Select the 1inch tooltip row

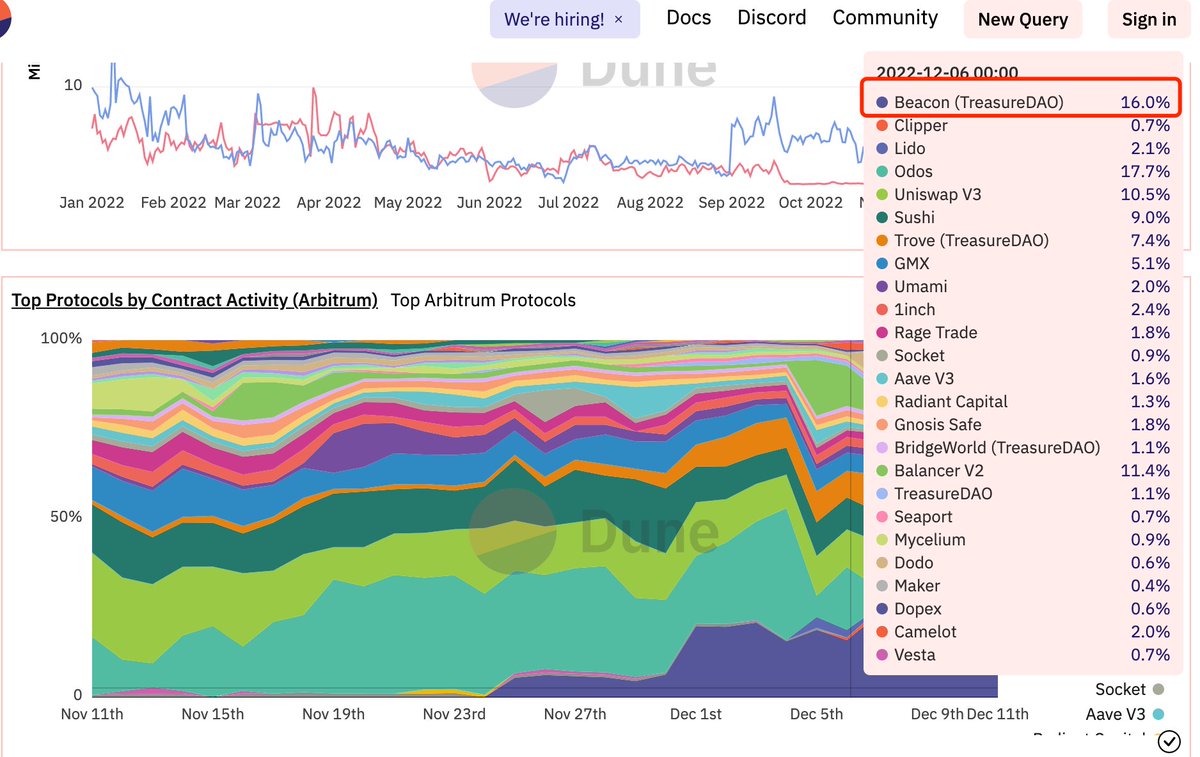click(x=1023, y=309)
